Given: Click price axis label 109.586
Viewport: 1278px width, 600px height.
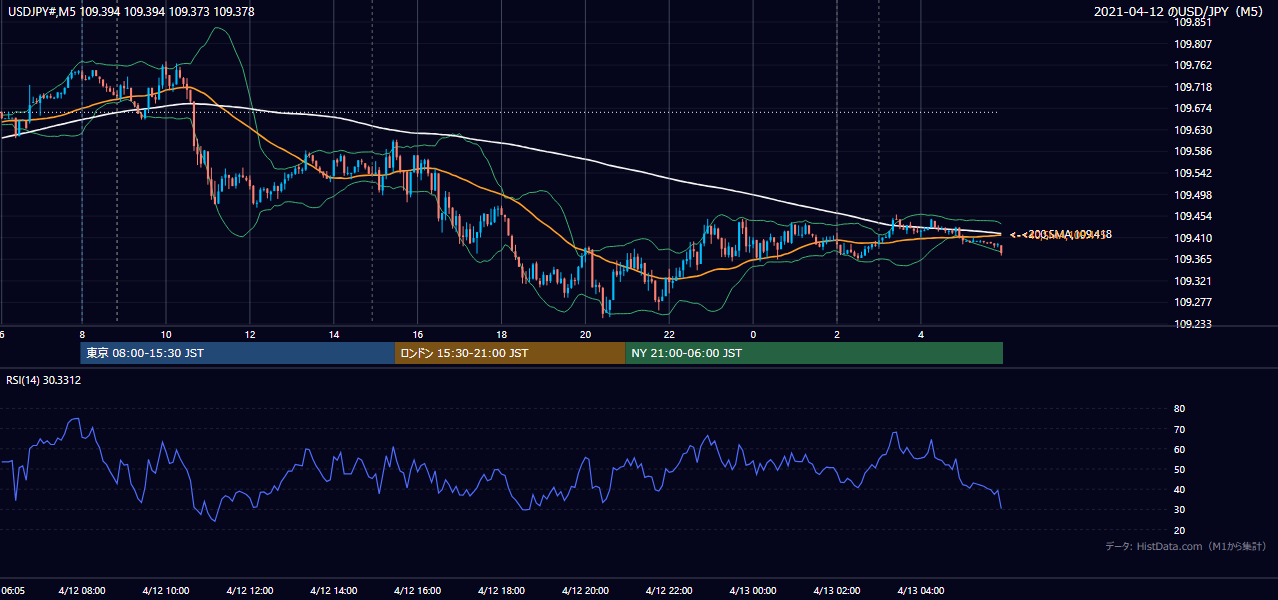Looking at the screenshot, I should pyautogui.click(x=1193, y=152).
